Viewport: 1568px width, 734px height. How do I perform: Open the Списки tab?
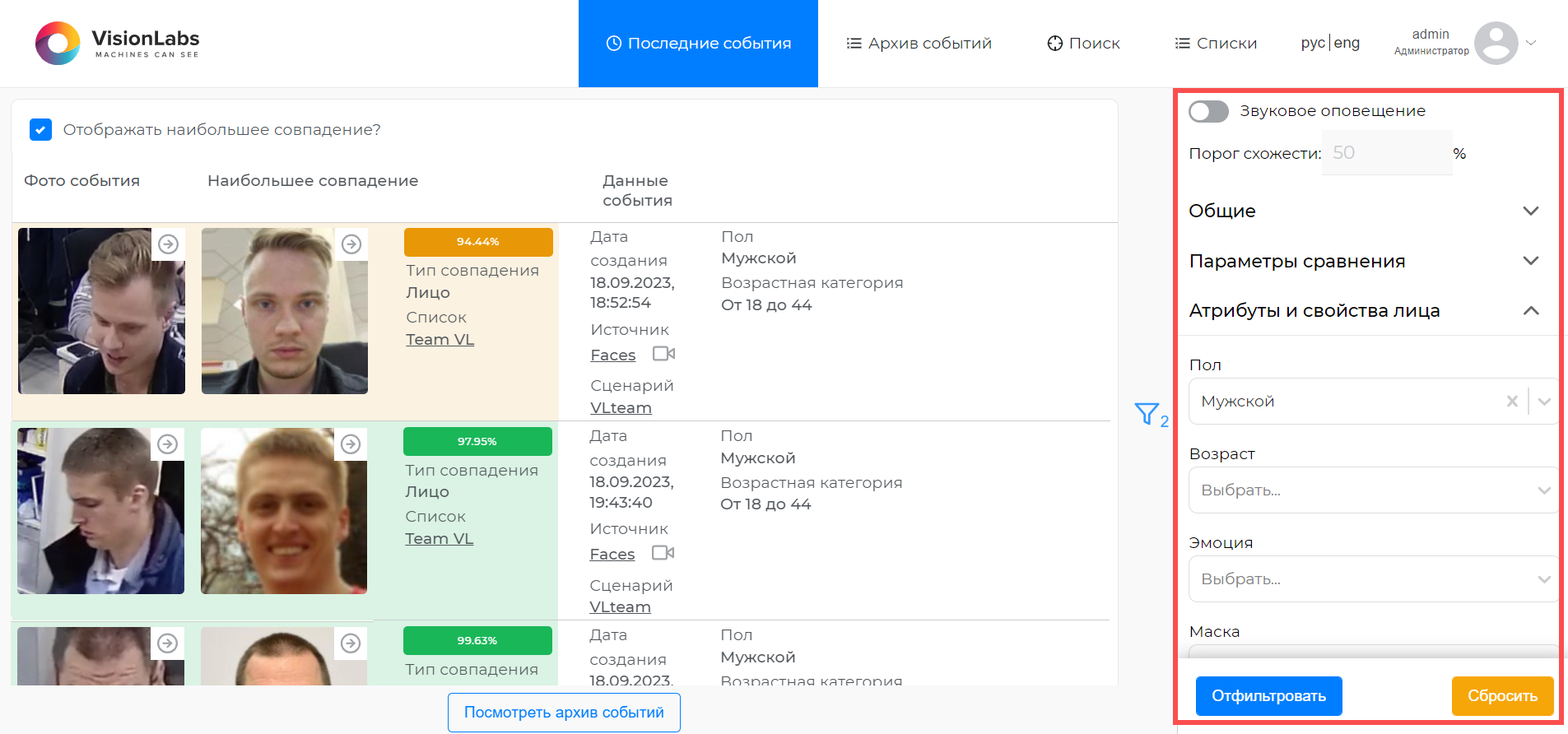(x=1216, y=44)
